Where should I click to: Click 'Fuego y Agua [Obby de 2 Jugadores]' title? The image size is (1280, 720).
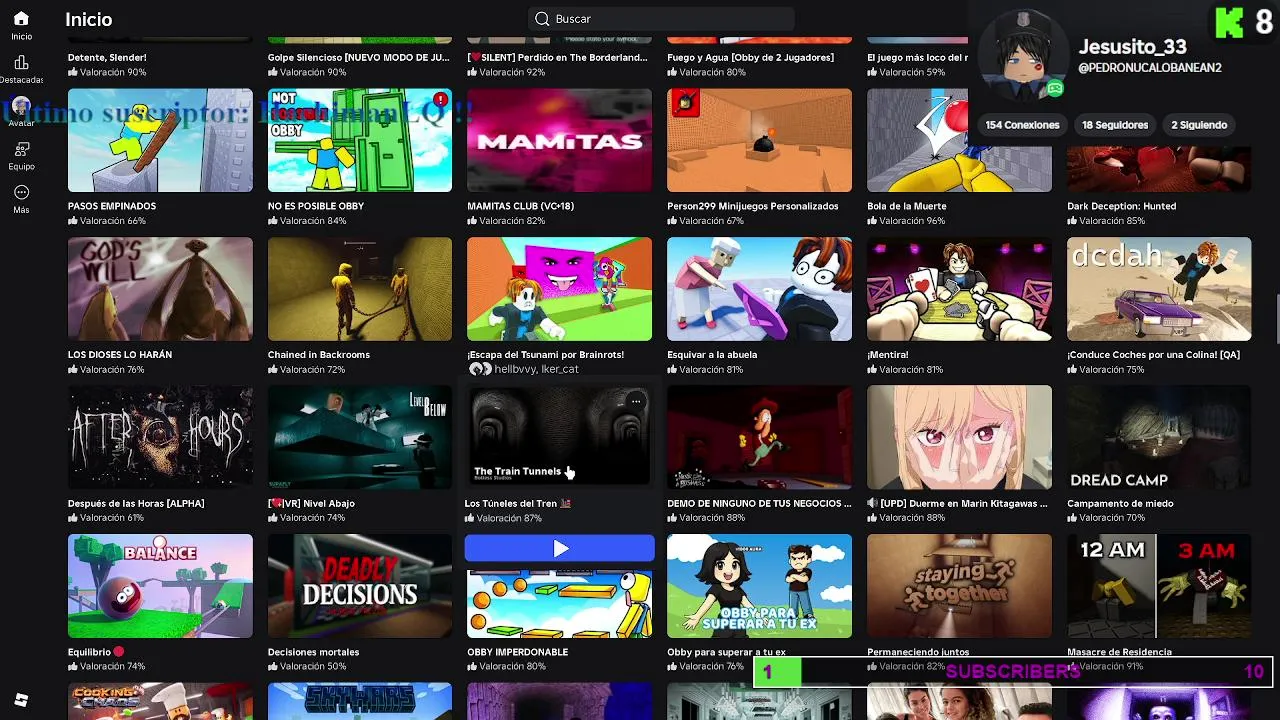(750, 58)
